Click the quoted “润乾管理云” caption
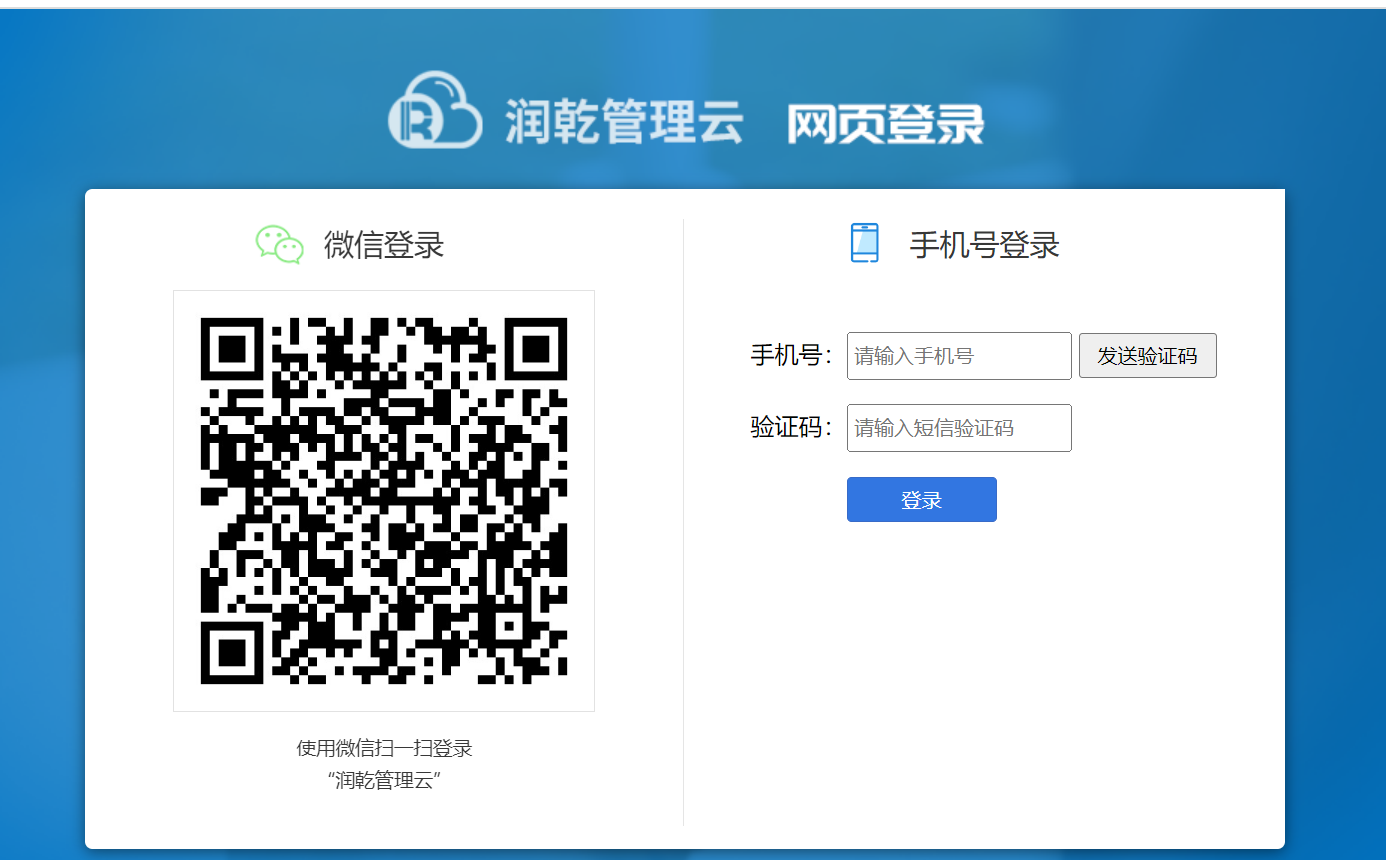The image size is (1386, 860). click(384, 781)
